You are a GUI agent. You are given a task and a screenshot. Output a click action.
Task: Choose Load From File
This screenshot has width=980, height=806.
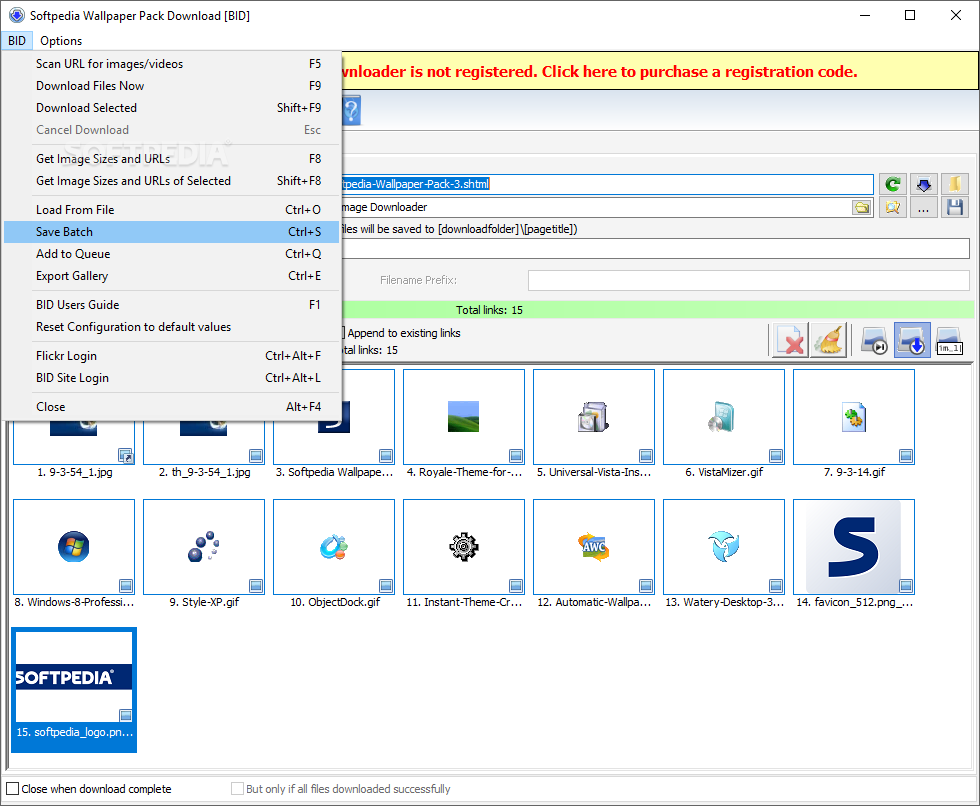[172, 210]
